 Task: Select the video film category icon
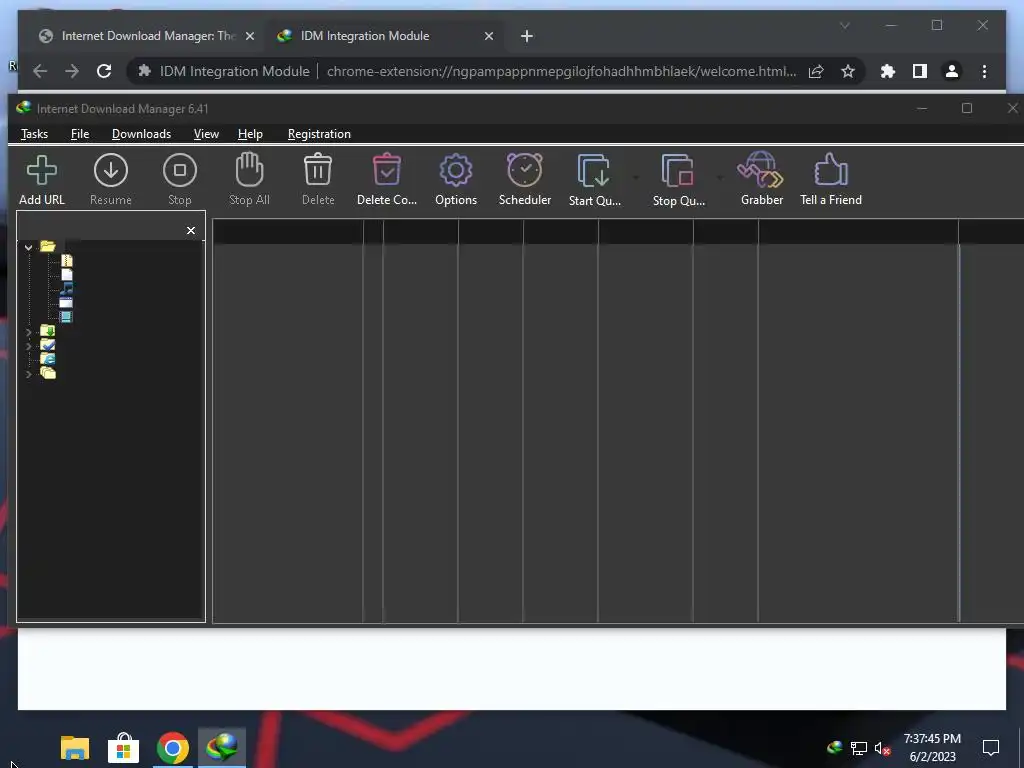(x=66, y=317)
